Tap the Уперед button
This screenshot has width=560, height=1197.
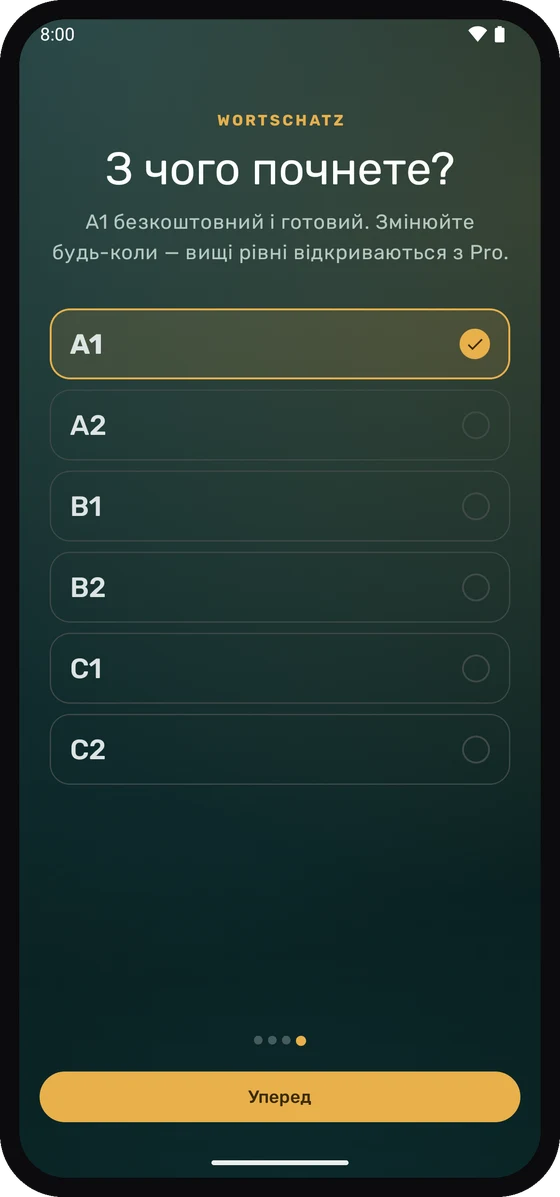tap(280, 1097)
